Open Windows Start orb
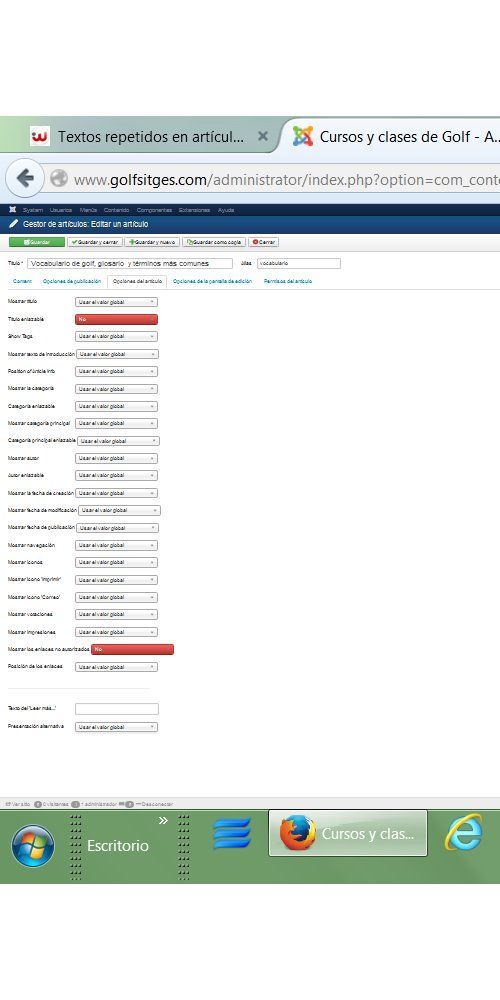500x1000 pixels. (x=33, y=846)
